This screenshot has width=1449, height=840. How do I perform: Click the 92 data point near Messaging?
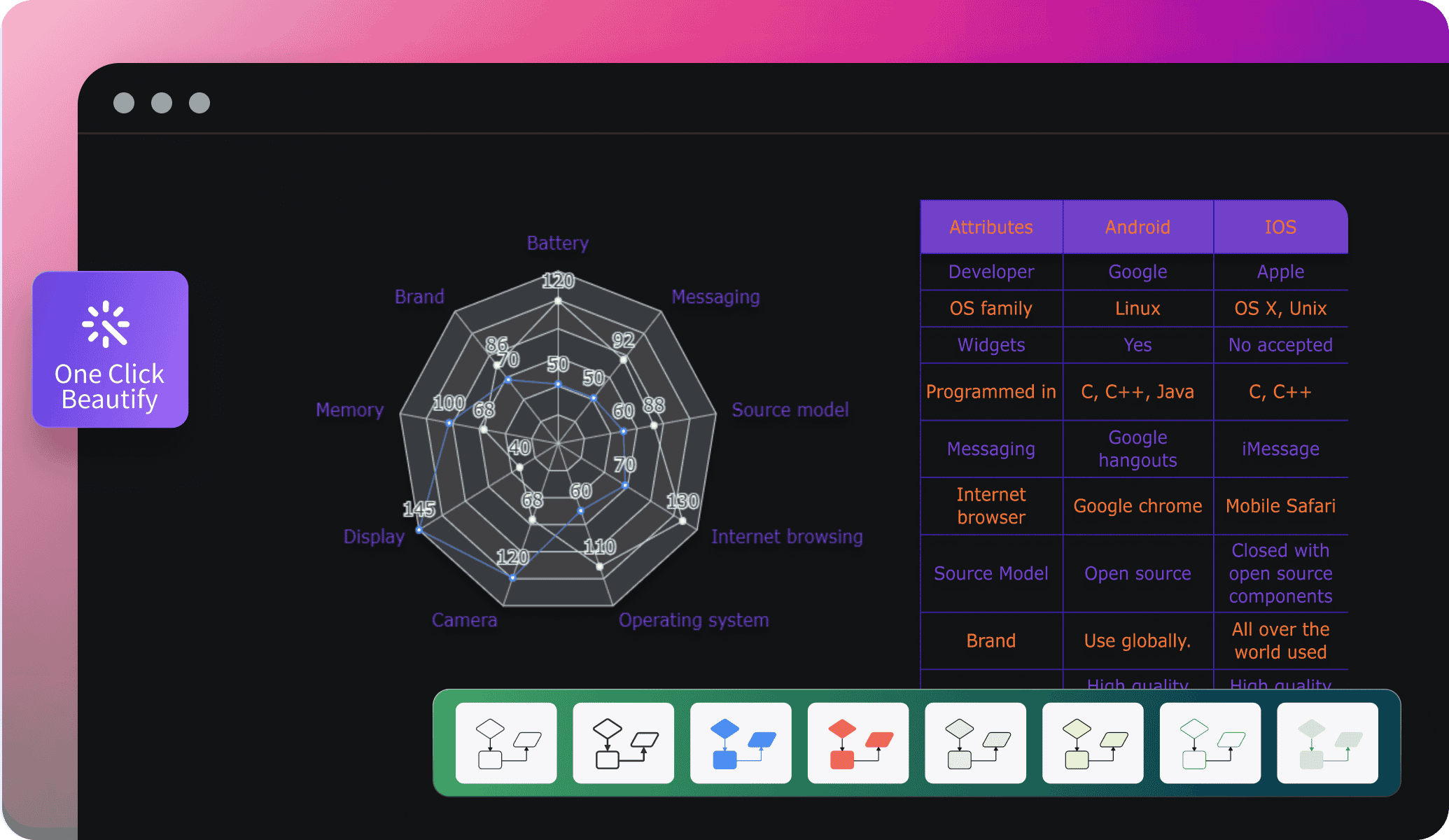623,360
